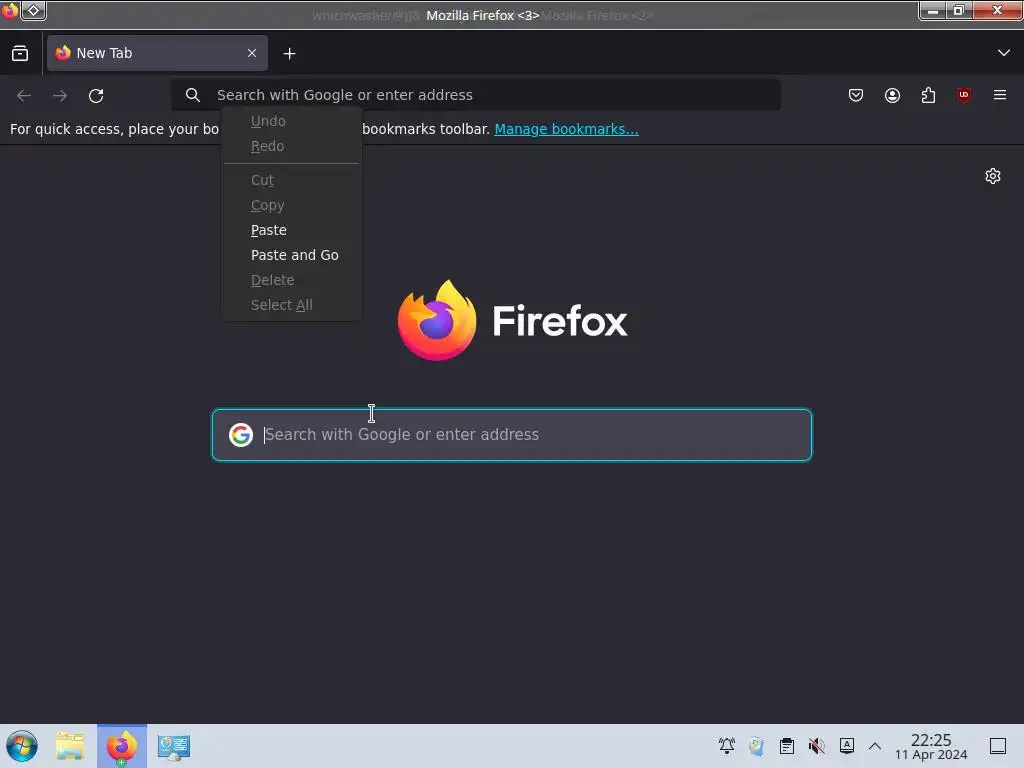Screen dimensions: 1024x768
Task: Expand the hidden tray icons arrow
Action: [x=875, y=746]
